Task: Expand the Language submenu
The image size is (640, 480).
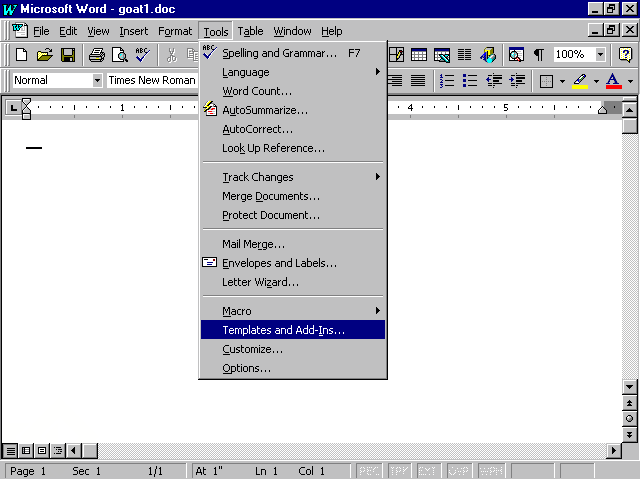Action: click(293, 72)
